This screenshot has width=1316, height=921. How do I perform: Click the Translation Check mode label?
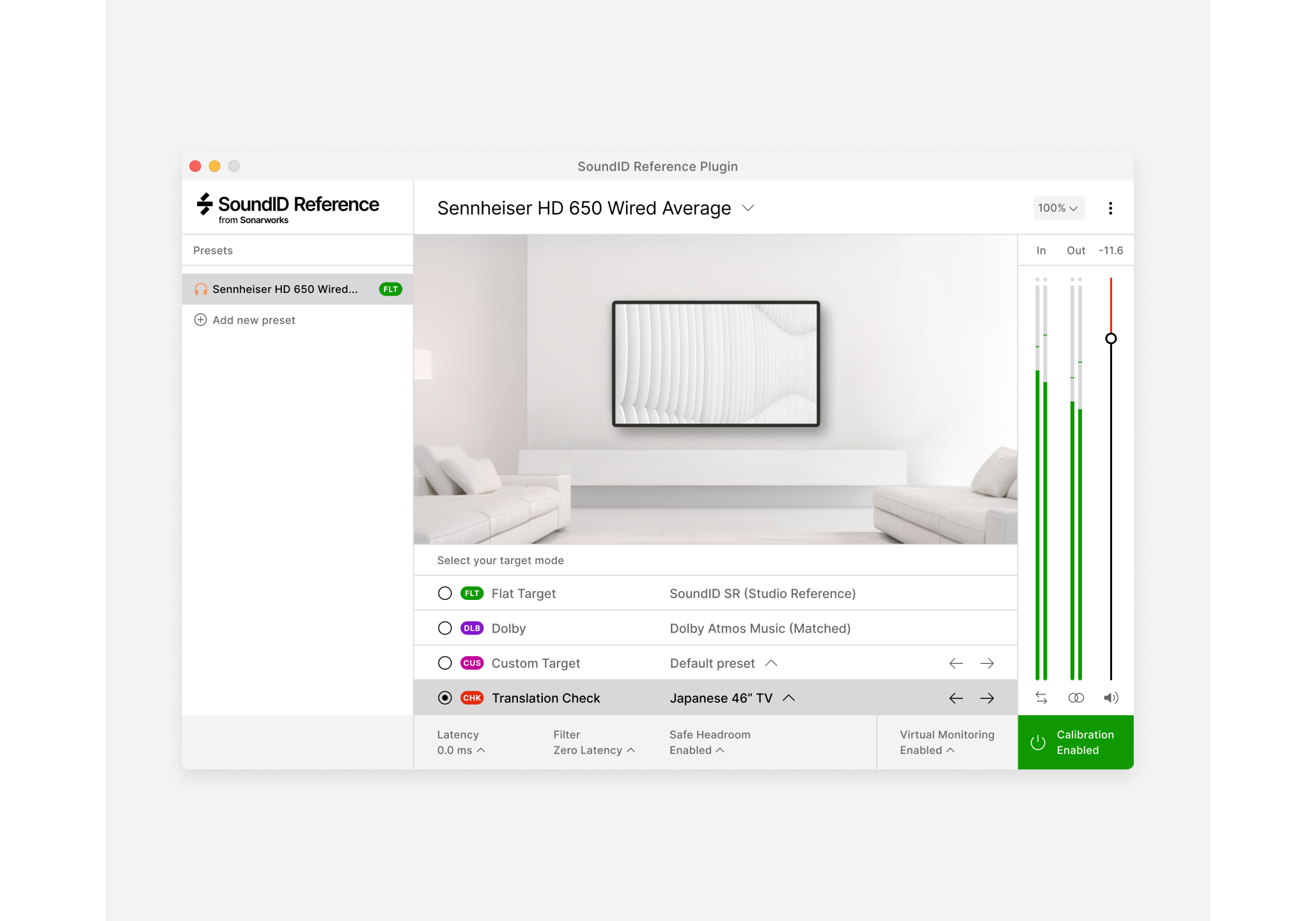pyautogui.click(x=546, y=698)
